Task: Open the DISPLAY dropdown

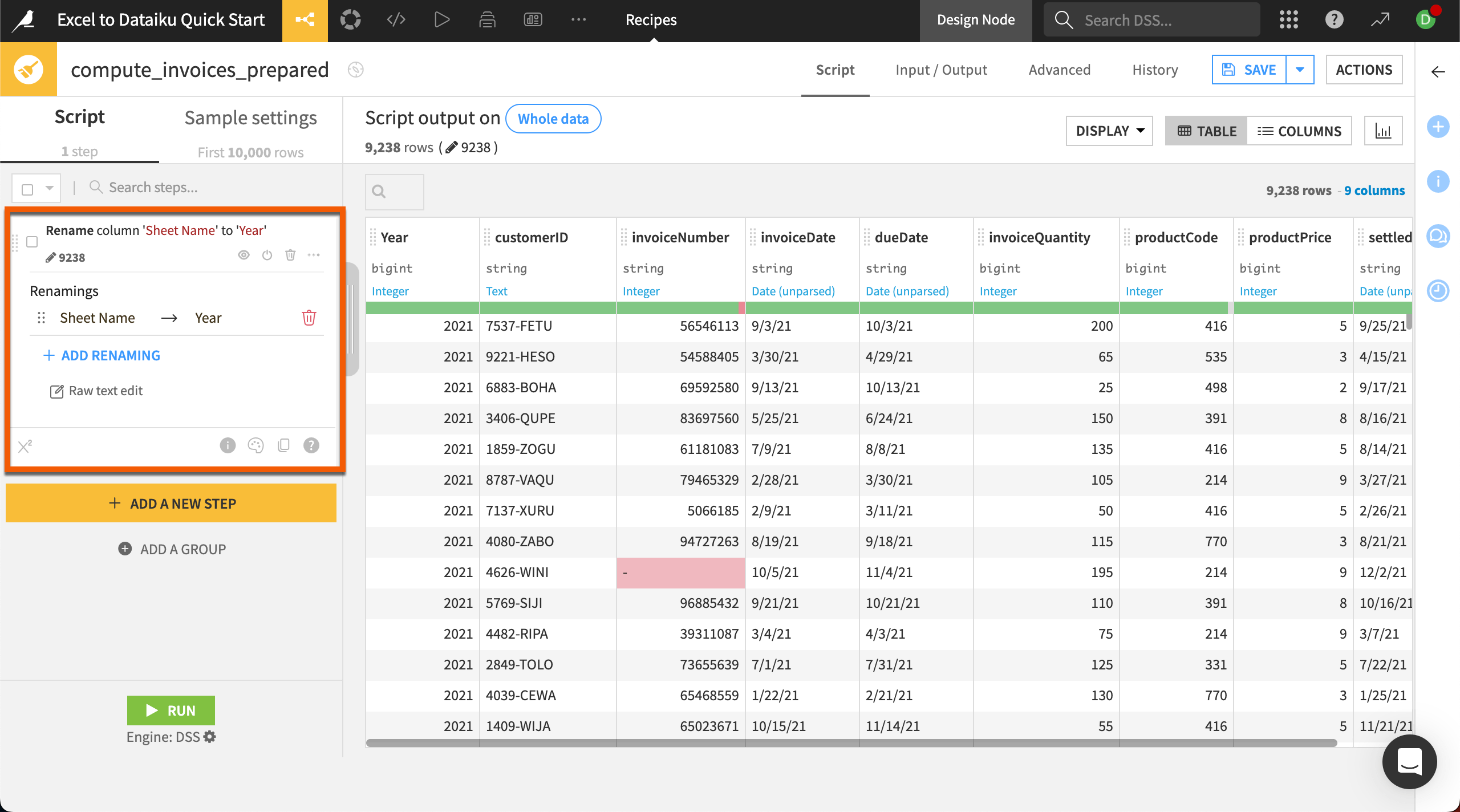Action: click(1108, 131)
